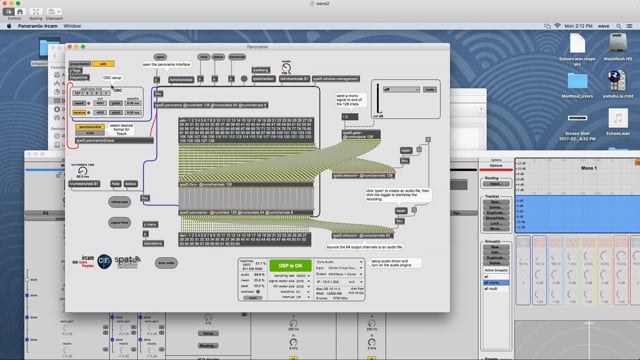Click the p menu object

pyautogui.click(x=150, y=224)
